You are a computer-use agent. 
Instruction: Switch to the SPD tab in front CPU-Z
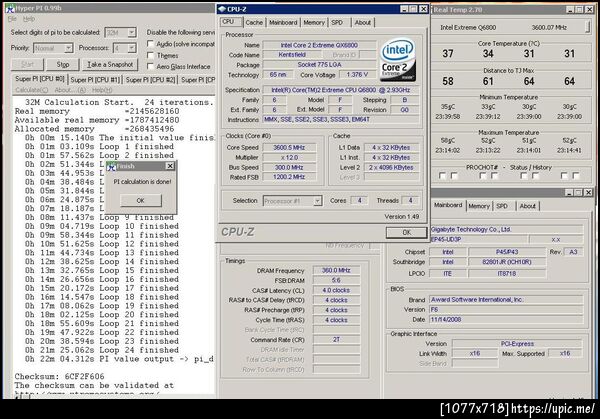pyautogui.click(x=337, y=23)
